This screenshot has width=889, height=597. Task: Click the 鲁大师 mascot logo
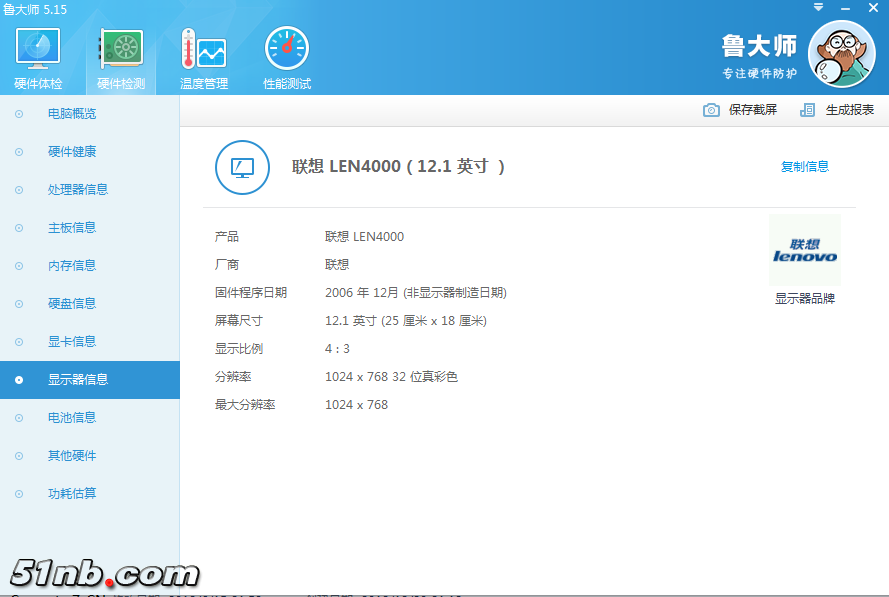click(x=841, y=55)
